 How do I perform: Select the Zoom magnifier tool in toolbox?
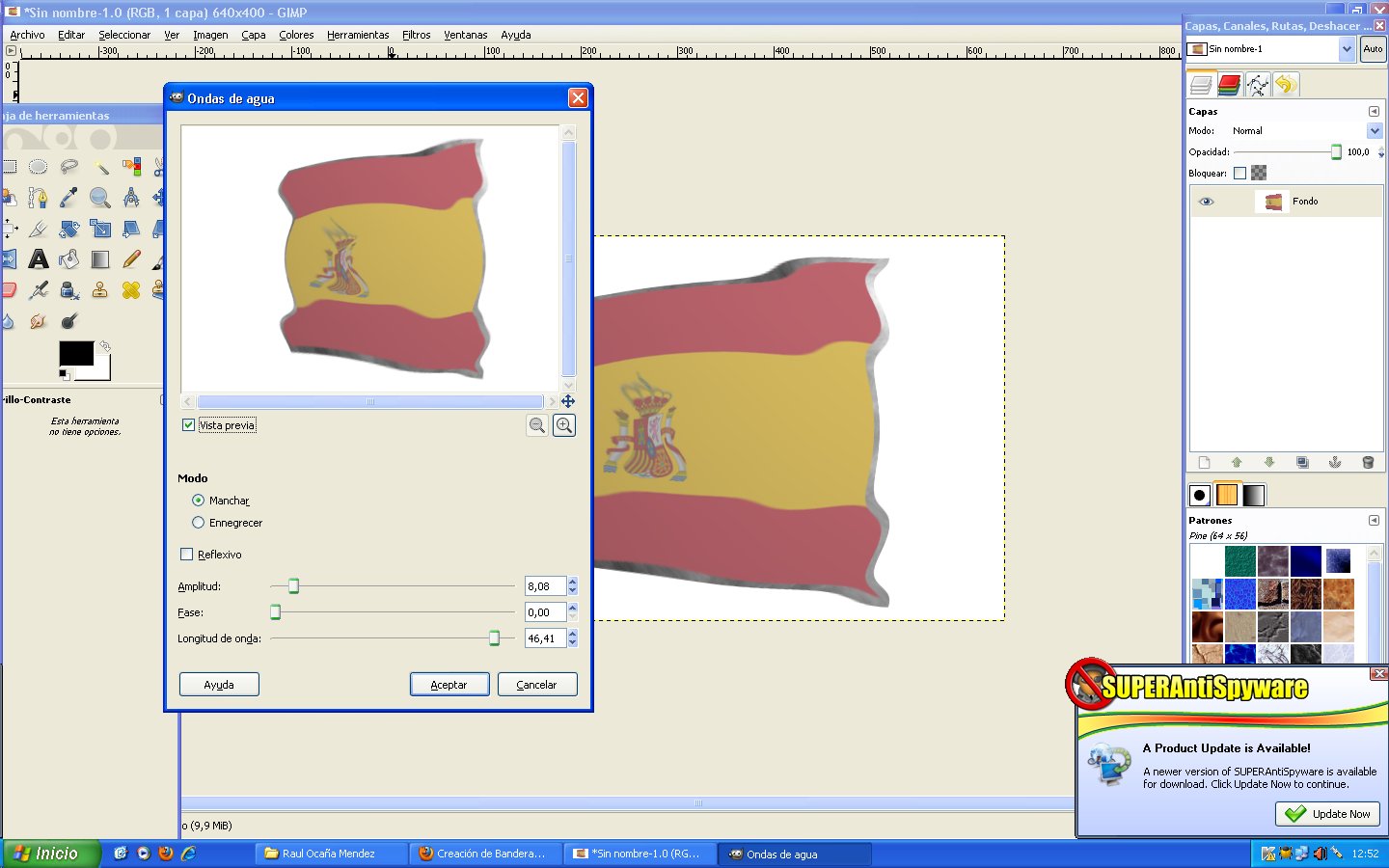click(x=100, y=198)
